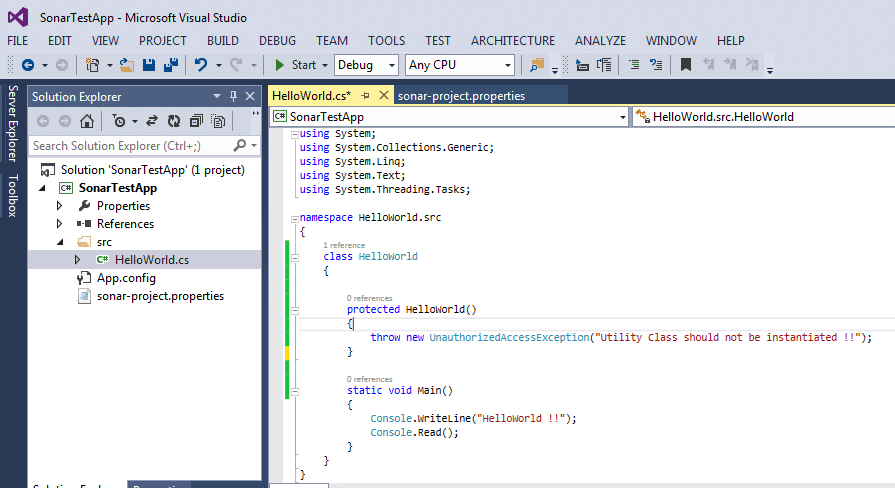Screen dimensions: 895x488
Task: Click the Visual Studio logo icon
Action: pyautogui.click(x=18, y=17)
